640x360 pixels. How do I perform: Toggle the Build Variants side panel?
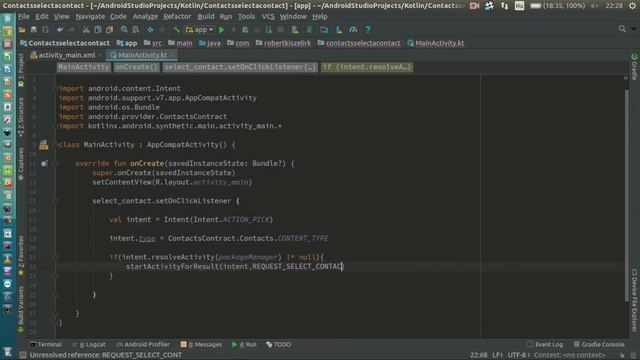coord(21,309)
